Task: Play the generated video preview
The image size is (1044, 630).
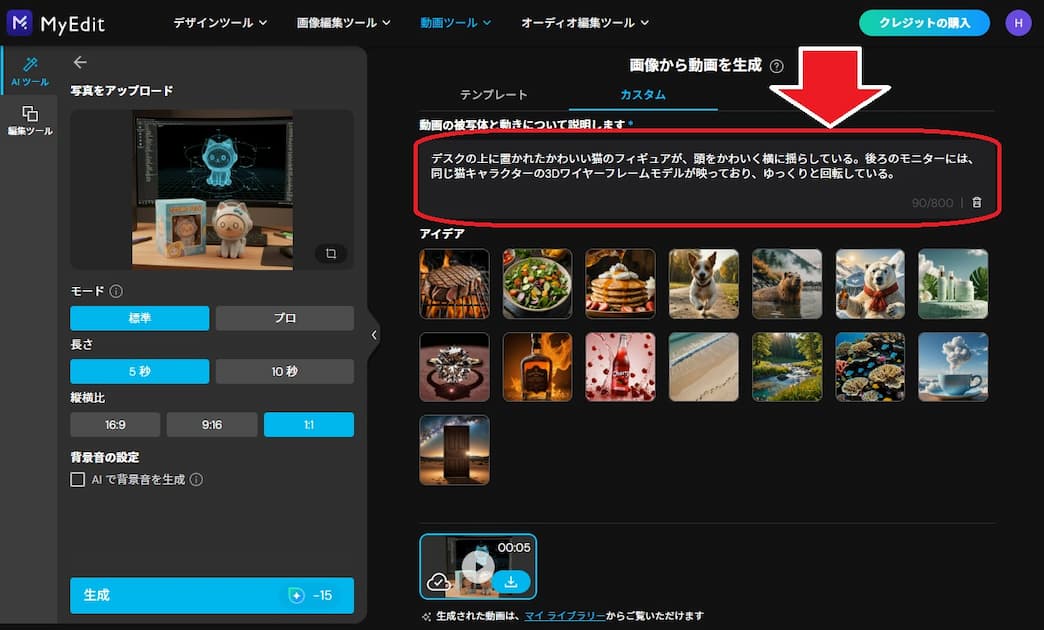Action: 477,566
